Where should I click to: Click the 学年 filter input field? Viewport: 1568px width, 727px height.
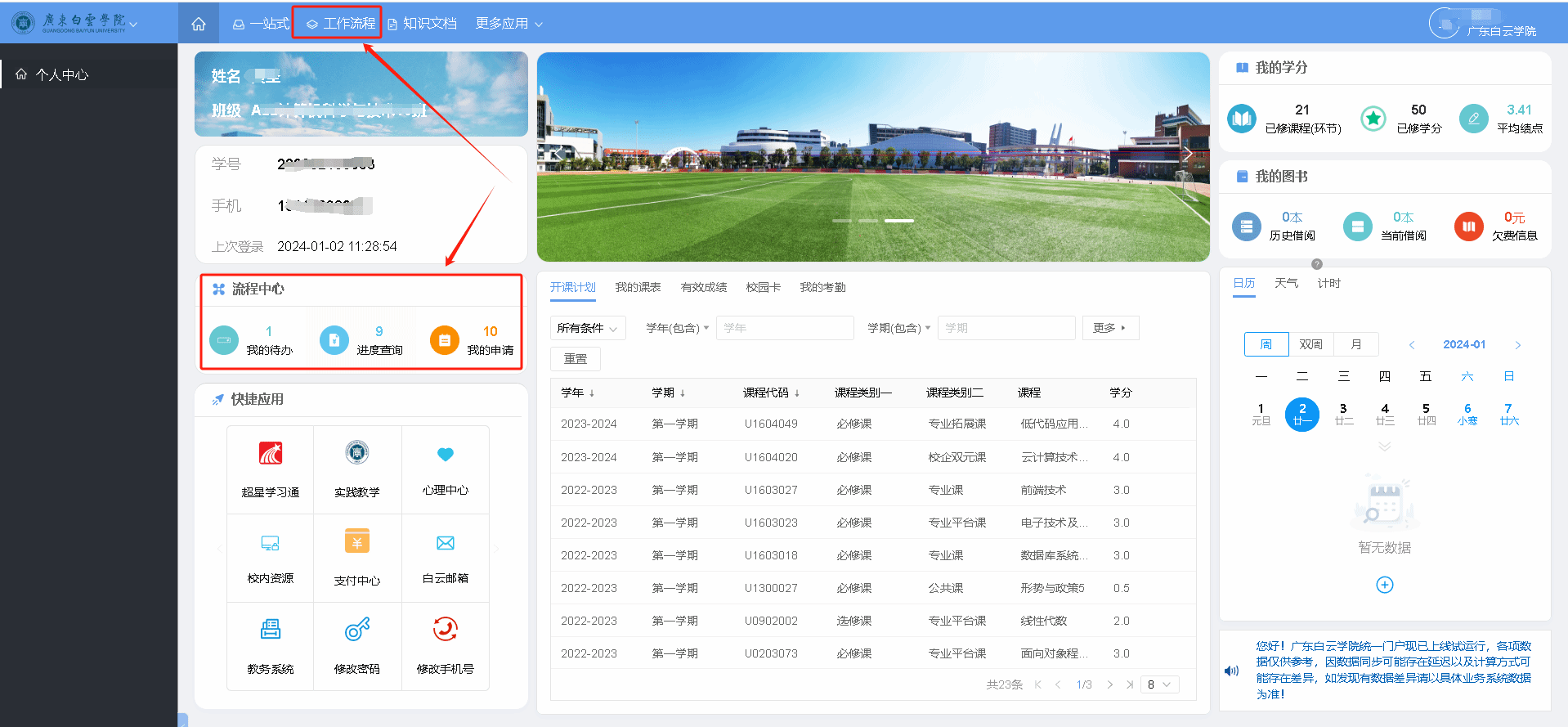tap(784, 328)
